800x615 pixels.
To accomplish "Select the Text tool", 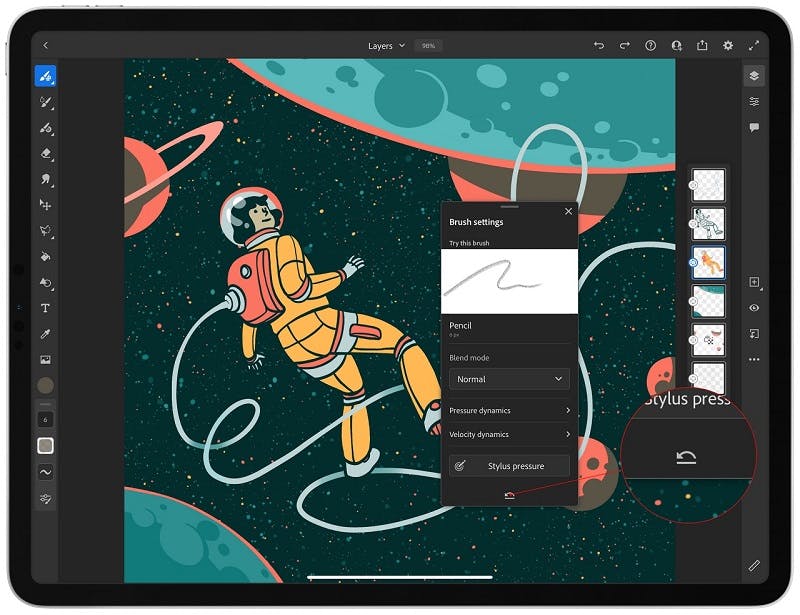I will (47, 310).
